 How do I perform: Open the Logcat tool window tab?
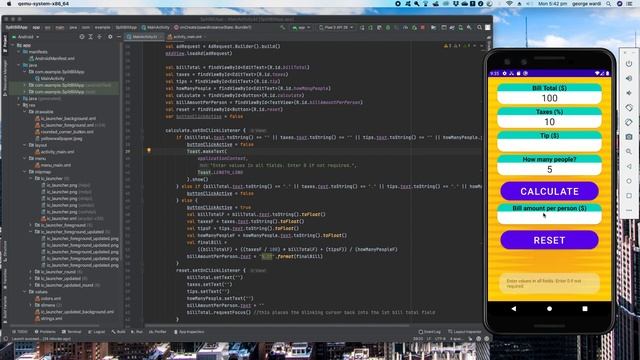97,332
